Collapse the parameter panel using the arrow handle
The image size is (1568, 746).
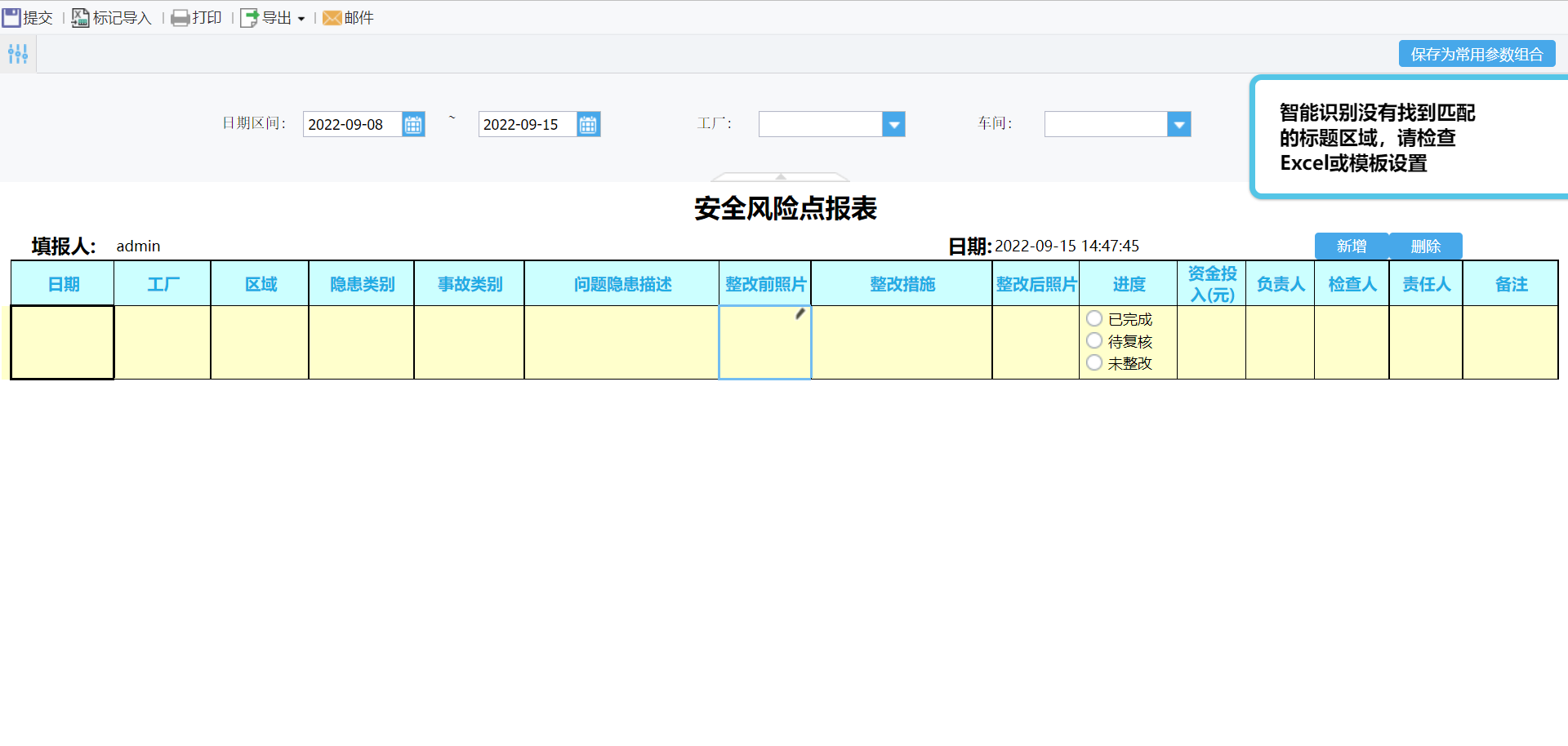(x=781, y=176)
